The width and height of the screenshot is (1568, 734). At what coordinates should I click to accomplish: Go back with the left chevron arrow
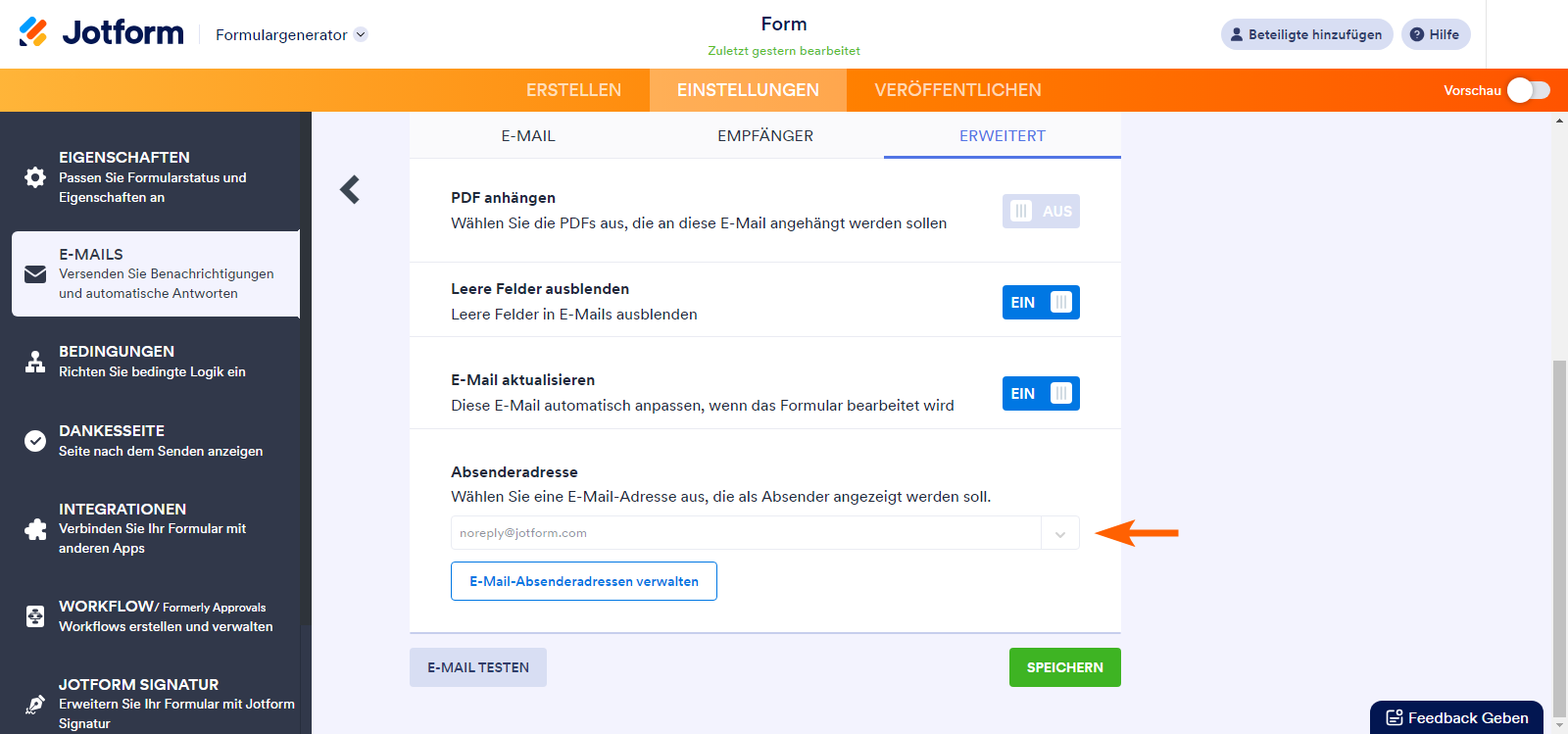pos(350,189)
